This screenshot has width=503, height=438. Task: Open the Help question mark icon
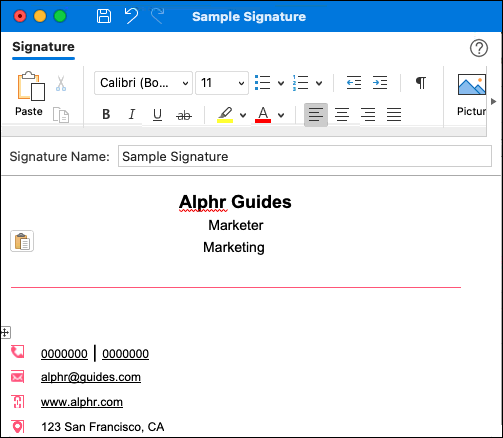coord(479,48)
